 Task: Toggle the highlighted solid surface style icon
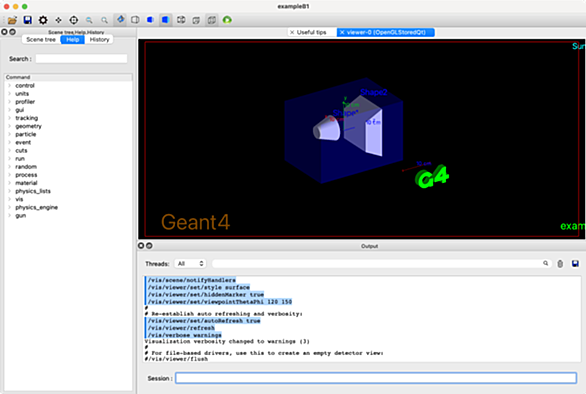pyautogui.click(x=166, y=19)
